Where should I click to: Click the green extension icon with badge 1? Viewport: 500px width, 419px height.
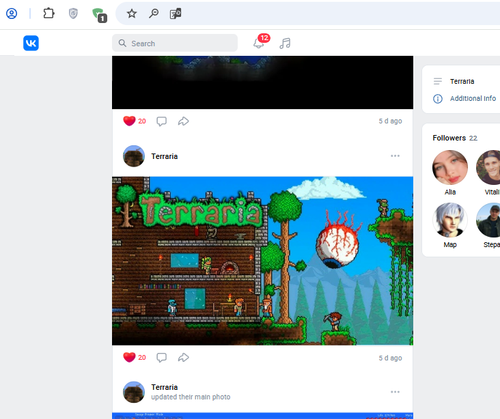point(99,15)
